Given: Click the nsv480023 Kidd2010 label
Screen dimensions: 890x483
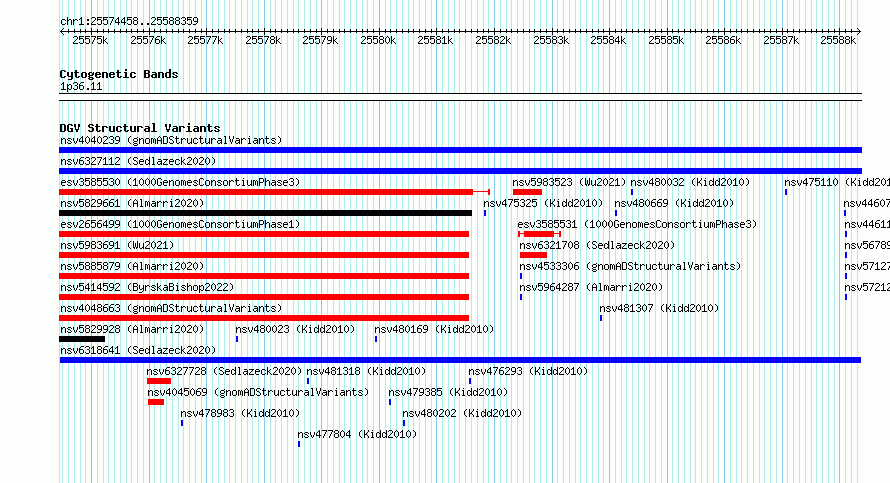Looking at the screenshot, I should point(295,329).
